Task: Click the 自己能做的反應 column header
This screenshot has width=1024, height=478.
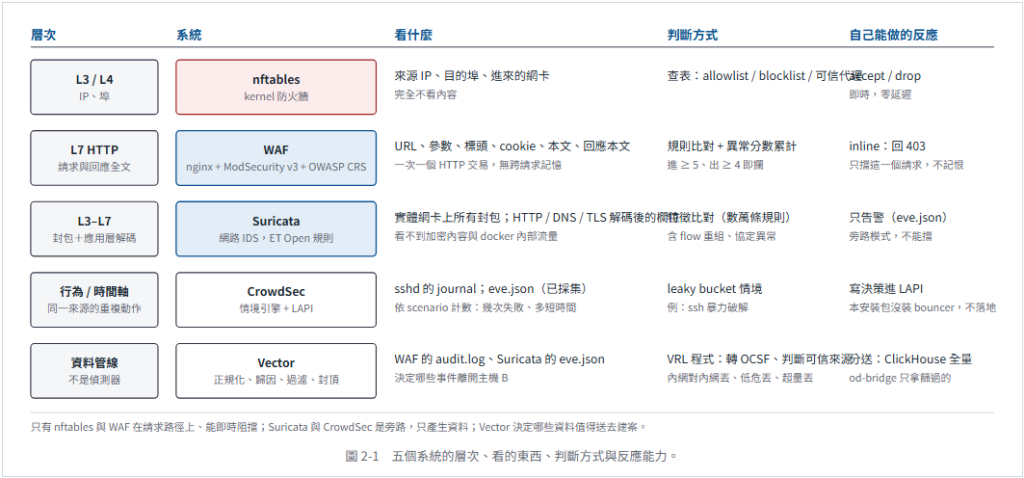Action: pyautogui.click(x=893, y=35)
